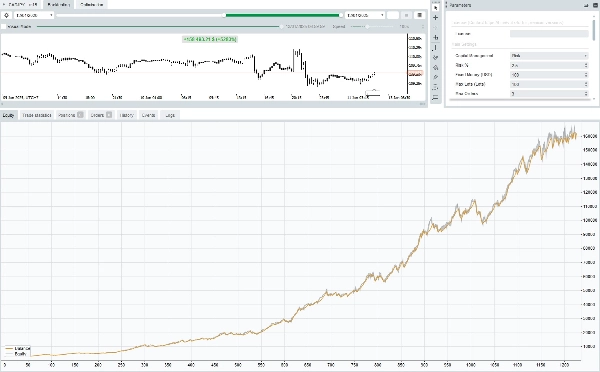Open the Equity tab
The width and height of the screenshot is (600, 372).
(8, 115)
